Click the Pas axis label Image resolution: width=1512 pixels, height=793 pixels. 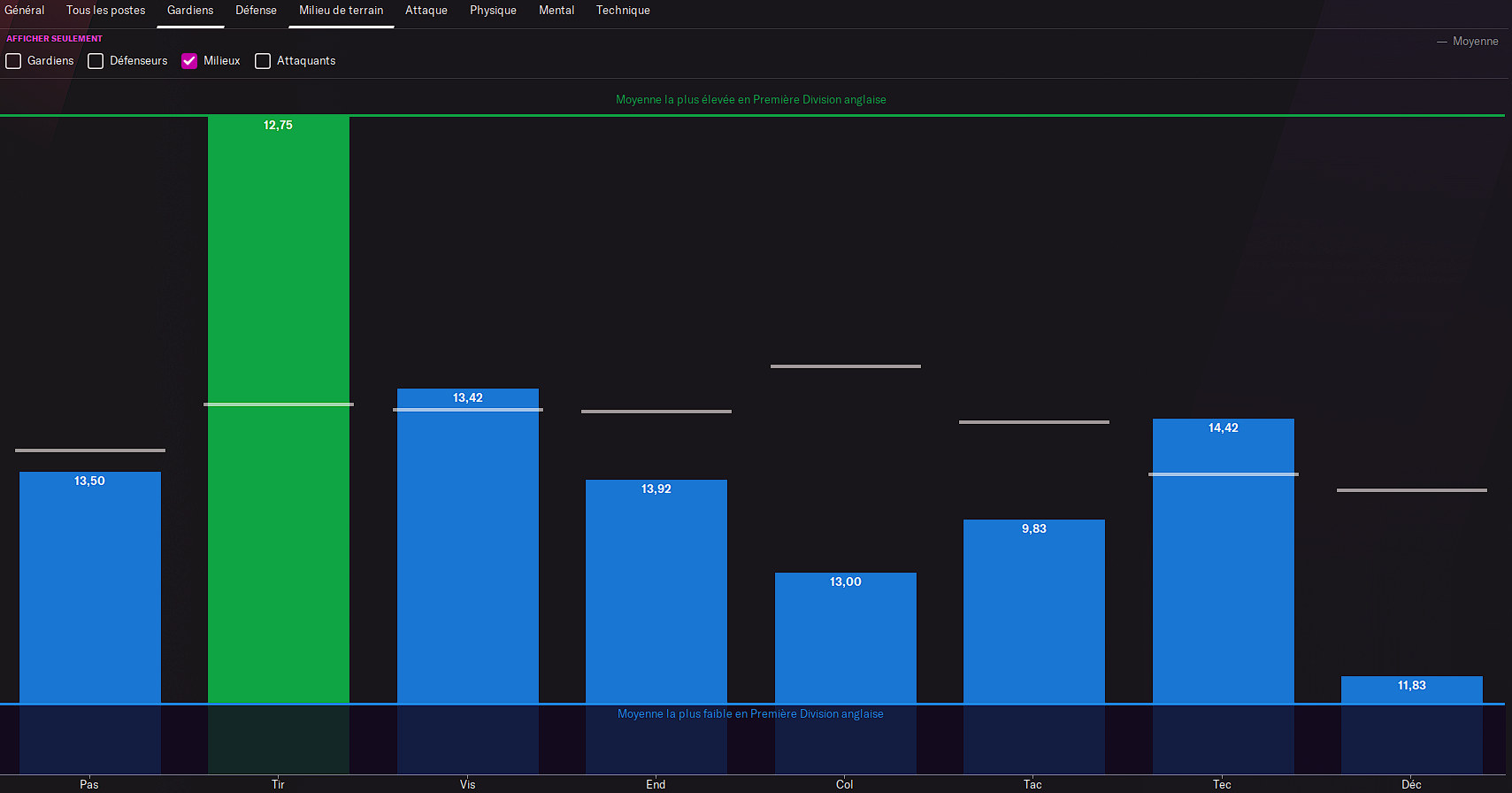89,784
